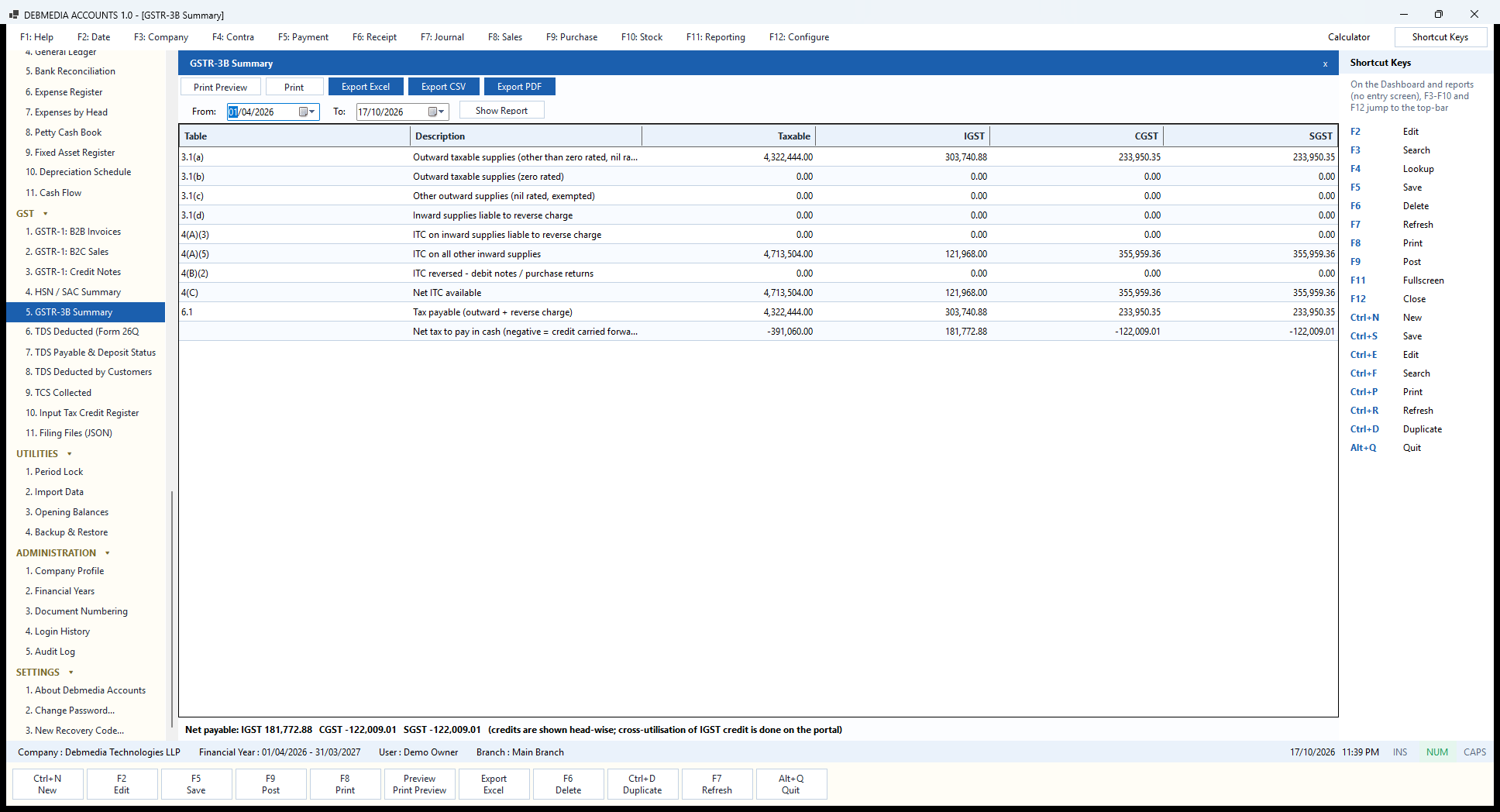This screenshot has height=812, width=1500.
Task: Open Filing Files (JSON) in the sidebar
Action: coord(69,433)
